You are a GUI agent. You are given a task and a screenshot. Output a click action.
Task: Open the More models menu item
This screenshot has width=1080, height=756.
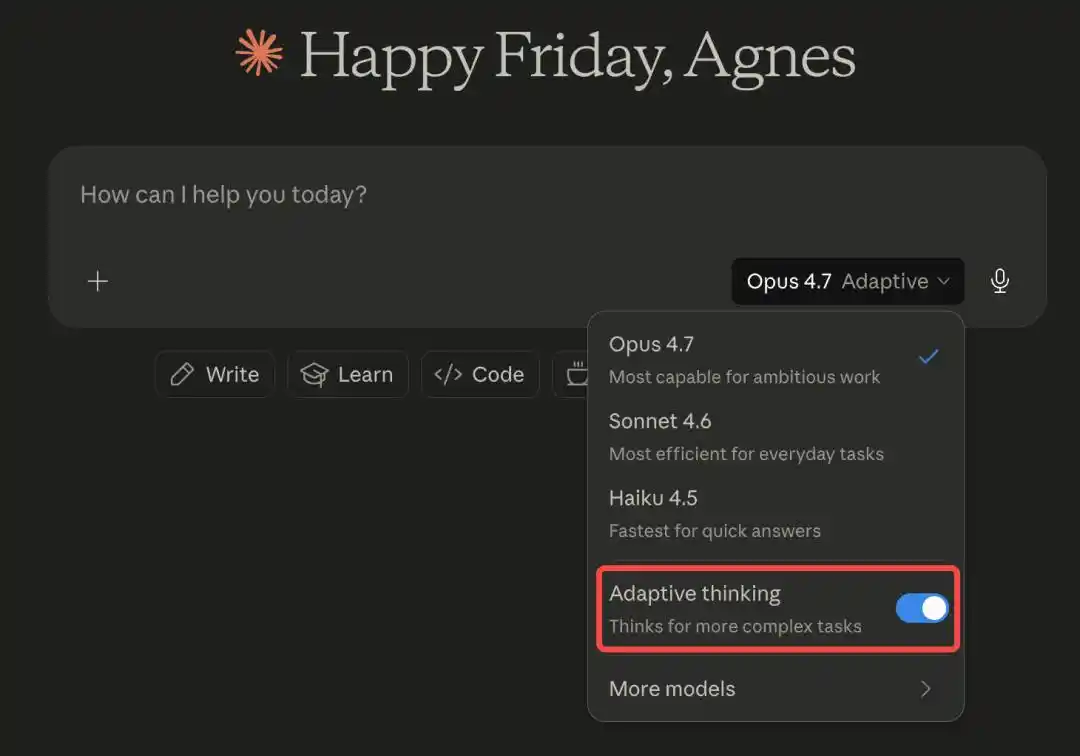[672, 689]
